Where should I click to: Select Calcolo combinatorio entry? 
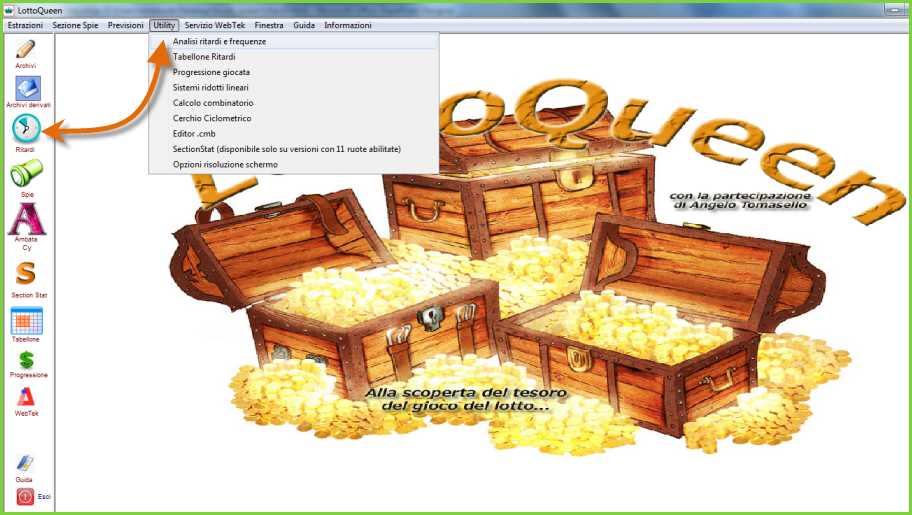294,103
